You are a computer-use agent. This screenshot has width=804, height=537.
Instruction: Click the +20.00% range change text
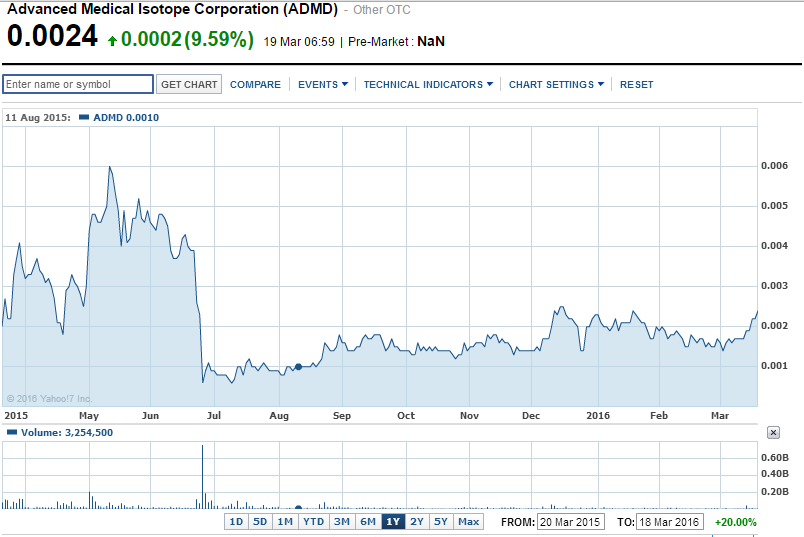click(x=736, y=522)
